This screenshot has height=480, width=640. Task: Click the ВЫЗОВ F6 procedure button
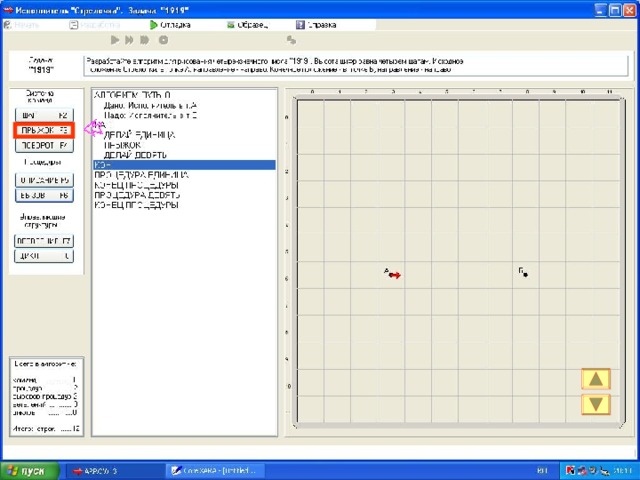[44, 195]
